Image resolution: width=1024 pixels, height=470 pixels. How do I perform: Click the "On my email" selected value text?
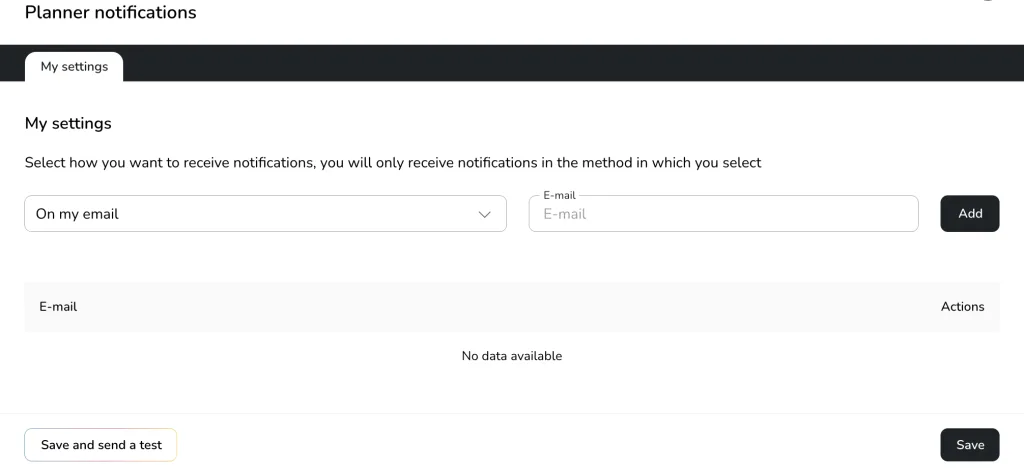77,214
